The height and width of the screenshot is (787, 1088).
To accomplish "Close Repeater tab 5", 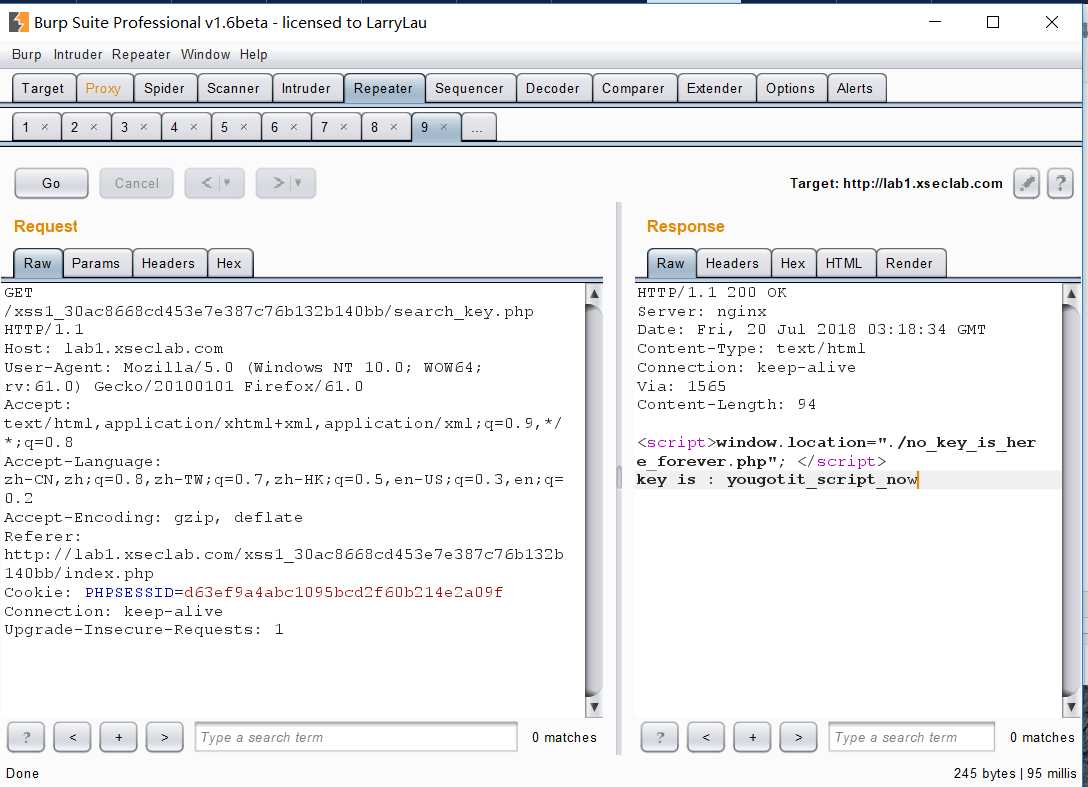I will click(244, 127).
